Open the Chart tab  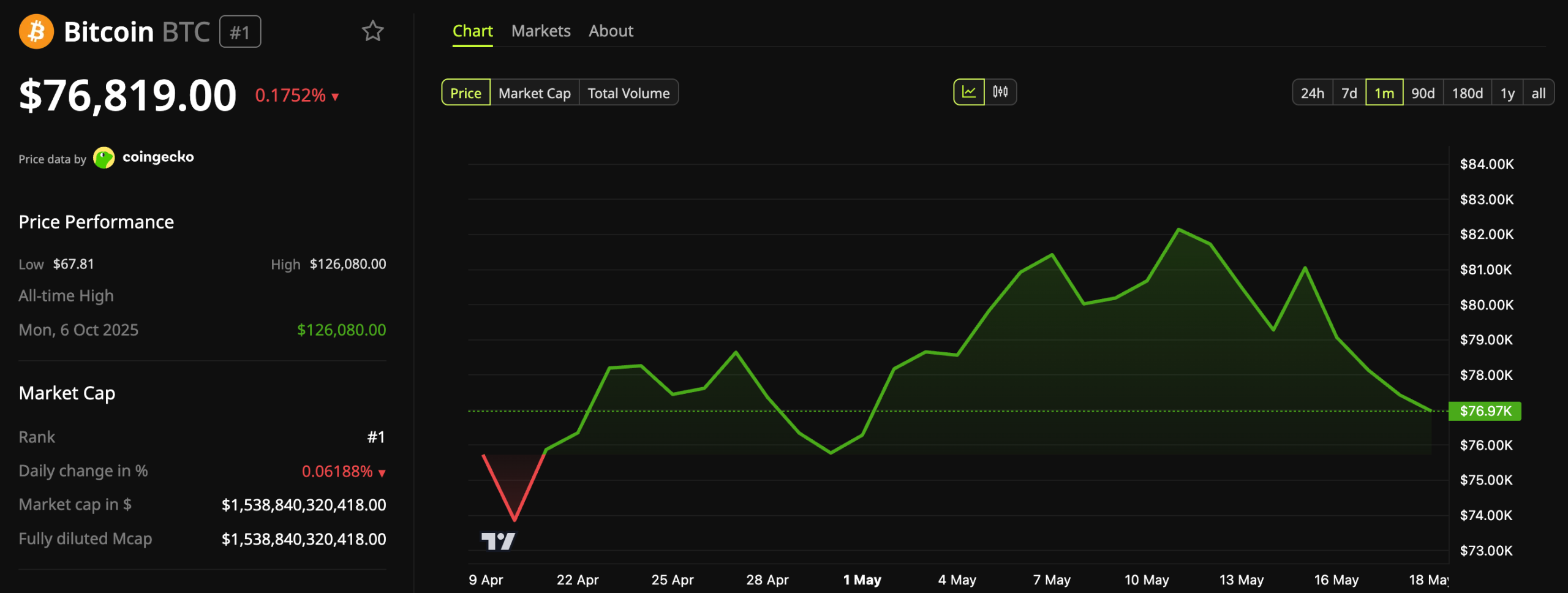pos(472,31)
